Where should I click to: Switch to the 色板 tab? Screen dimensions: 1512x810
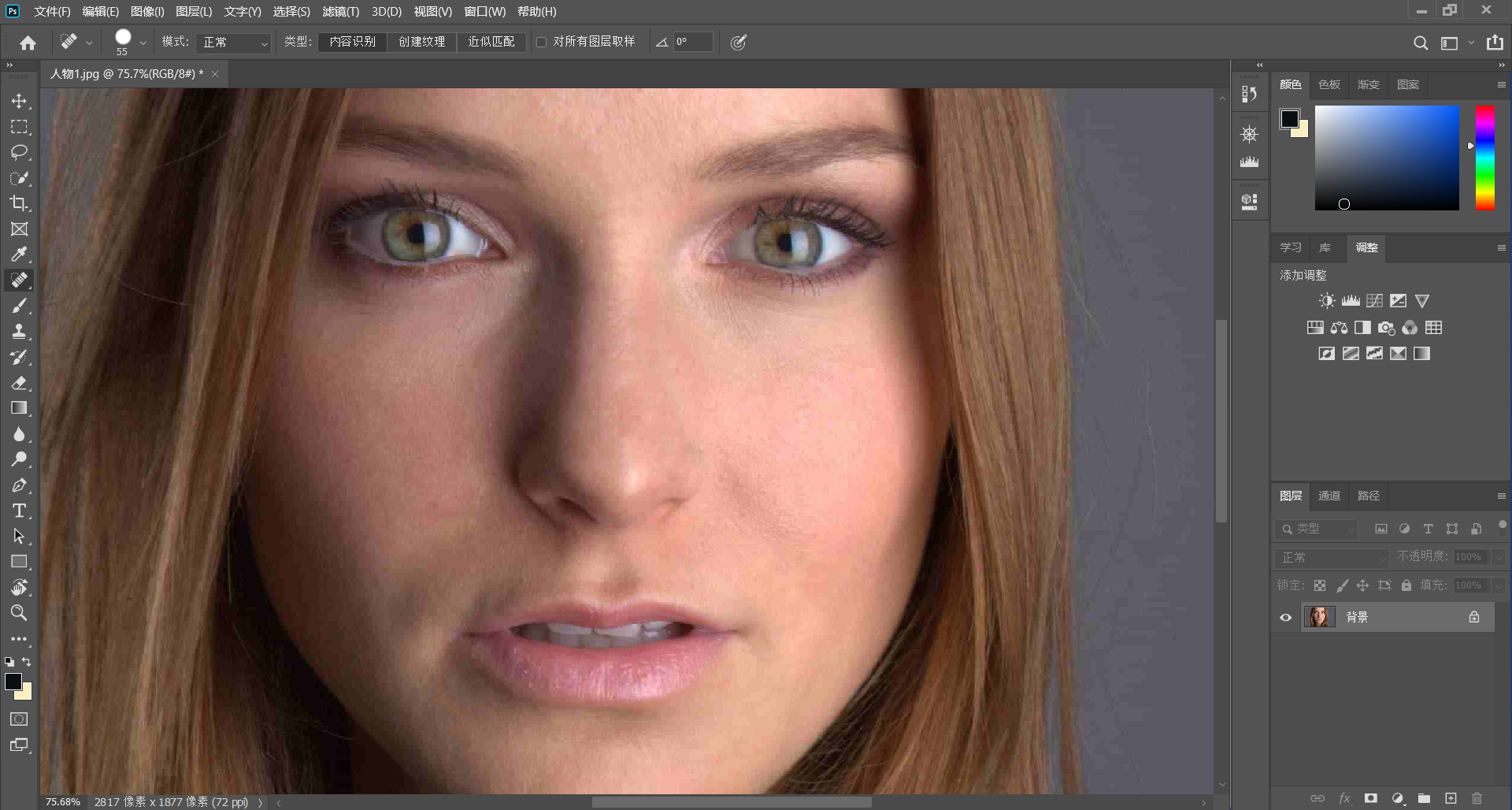click(x=1329, y=84)
